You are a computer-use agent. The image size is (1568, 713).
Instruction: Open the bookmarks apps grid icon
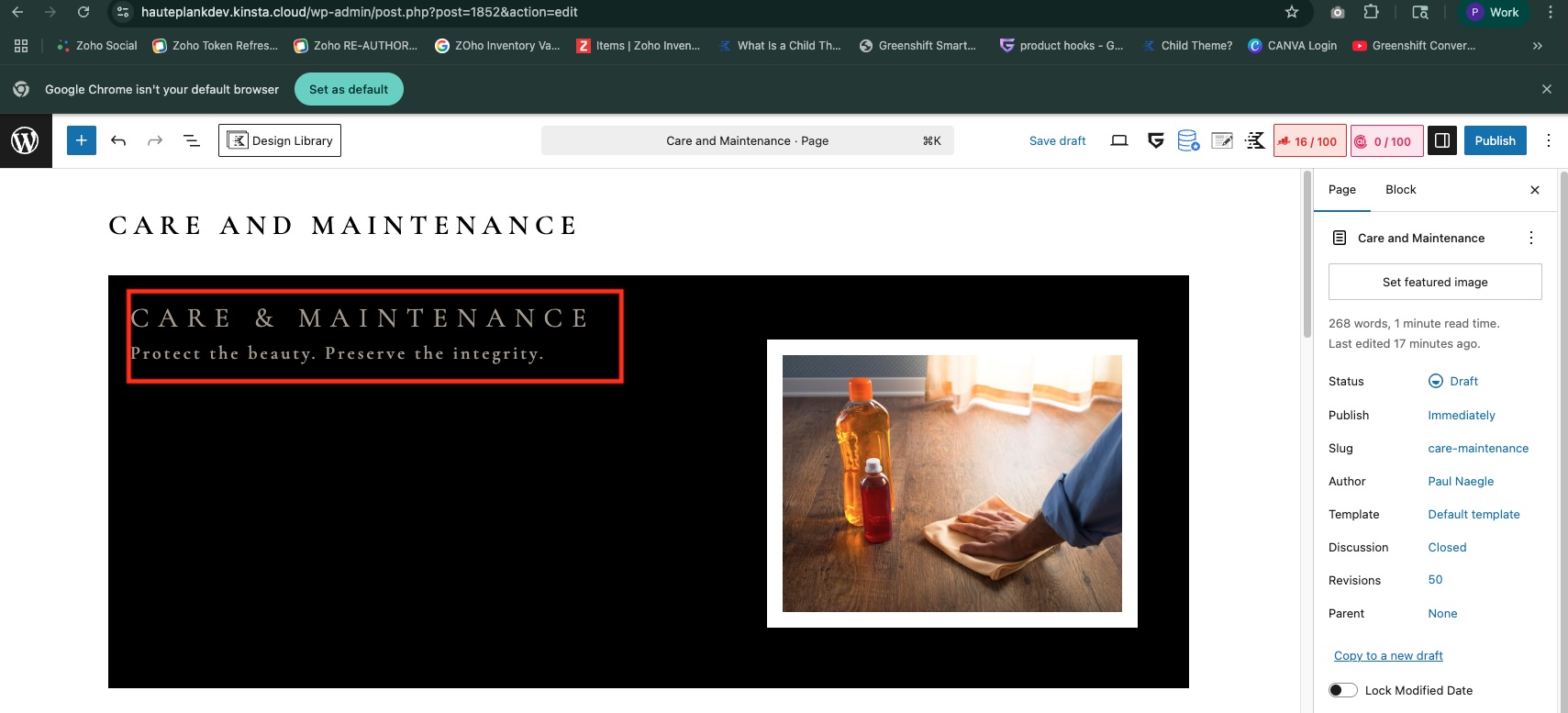pyautogui.click(x=21, y=45)
